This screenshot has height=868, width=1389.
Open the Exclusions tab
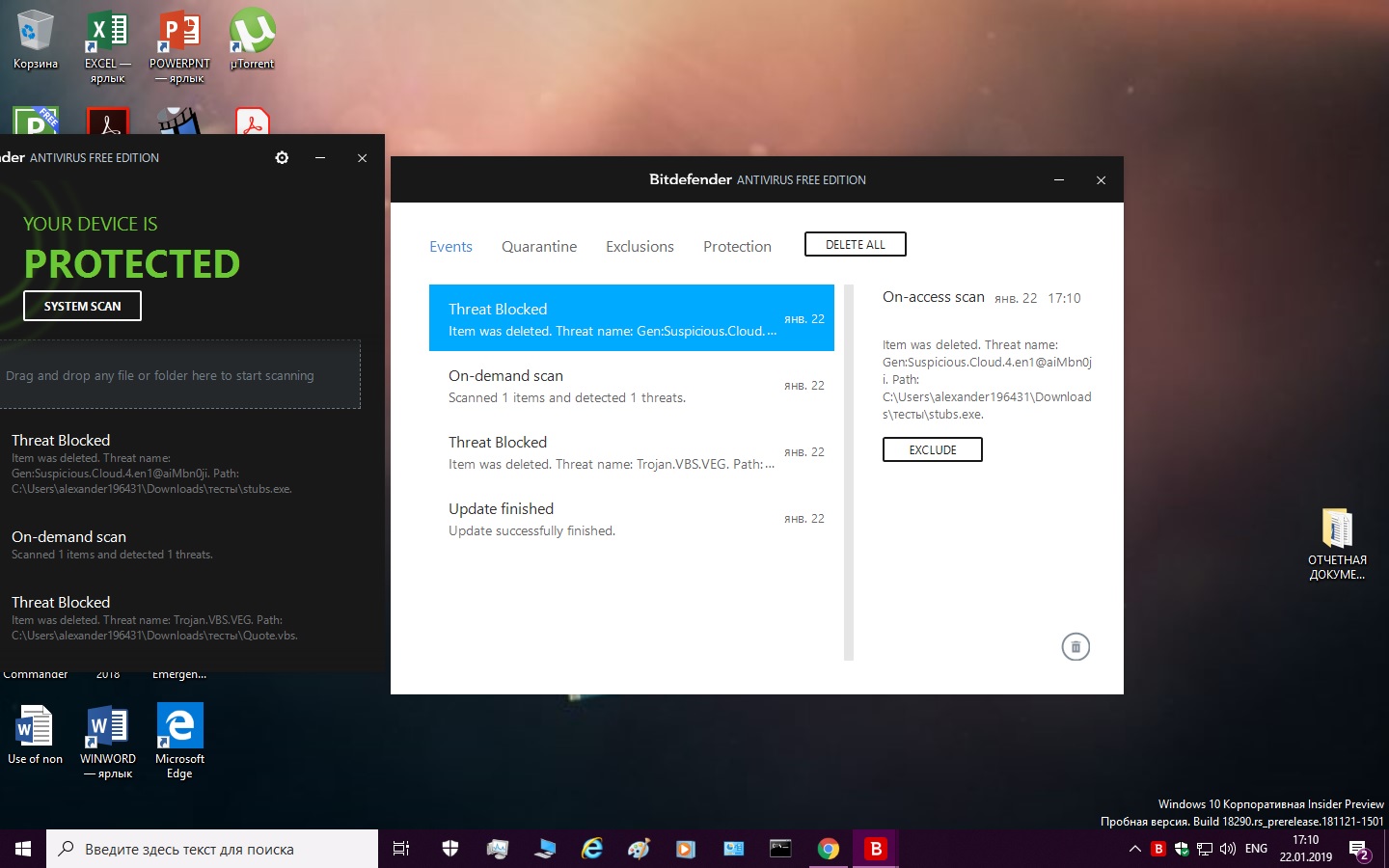pos(640,247)
